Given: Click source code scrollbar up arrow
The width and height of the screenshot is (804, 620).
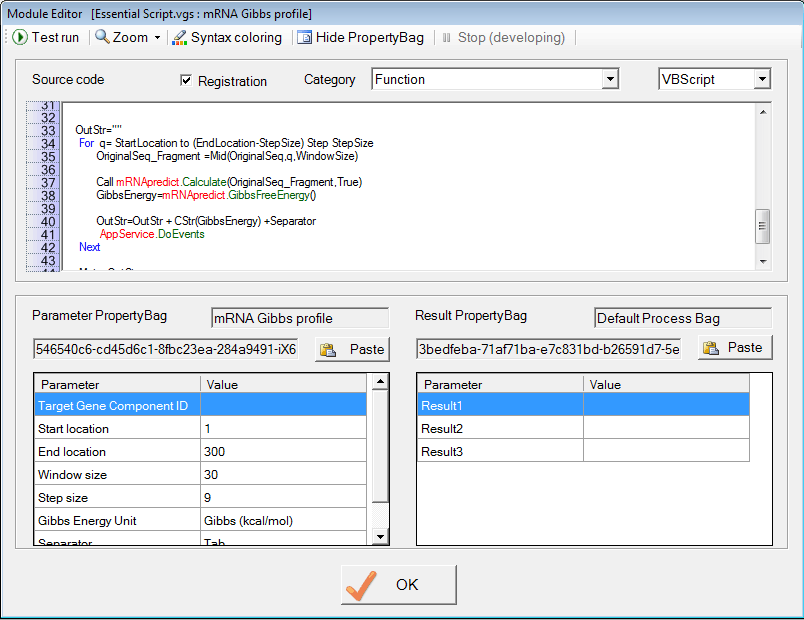Looking at the screenshot, I should pos(763,112).
